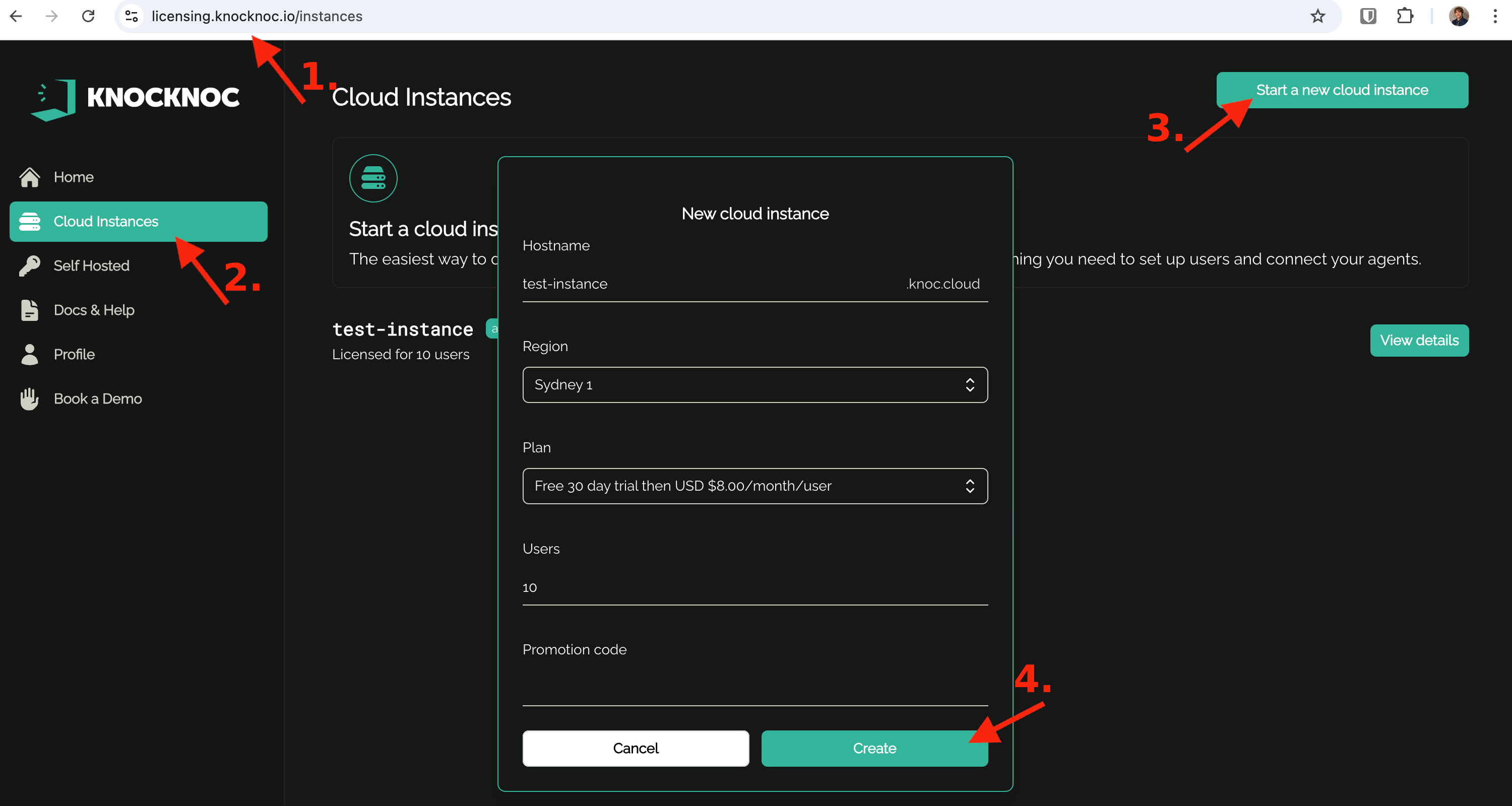This screenshot has height=806, width=1512.
Task: Click the KnockNoc logo icon
Action: click(53, 99)
